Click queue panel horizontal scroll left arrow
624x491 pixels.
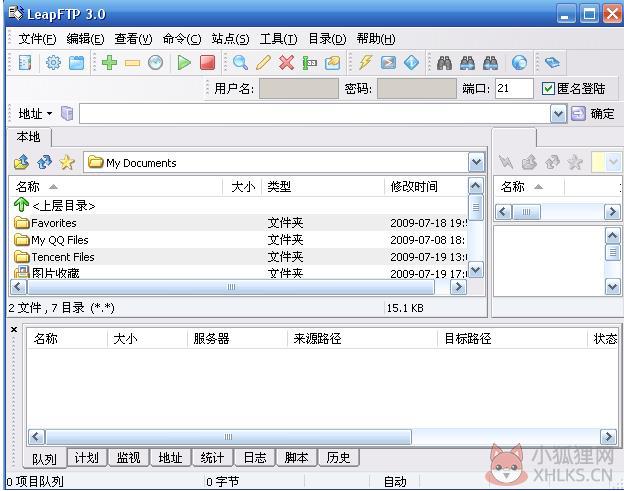(36, 436)
